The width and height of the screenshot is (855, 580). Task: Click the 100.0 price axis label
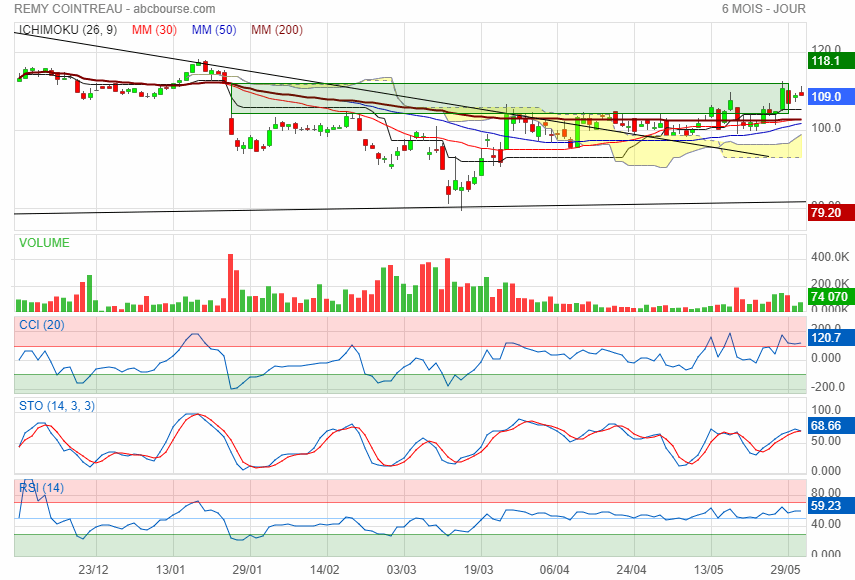[x=826, y=128]
